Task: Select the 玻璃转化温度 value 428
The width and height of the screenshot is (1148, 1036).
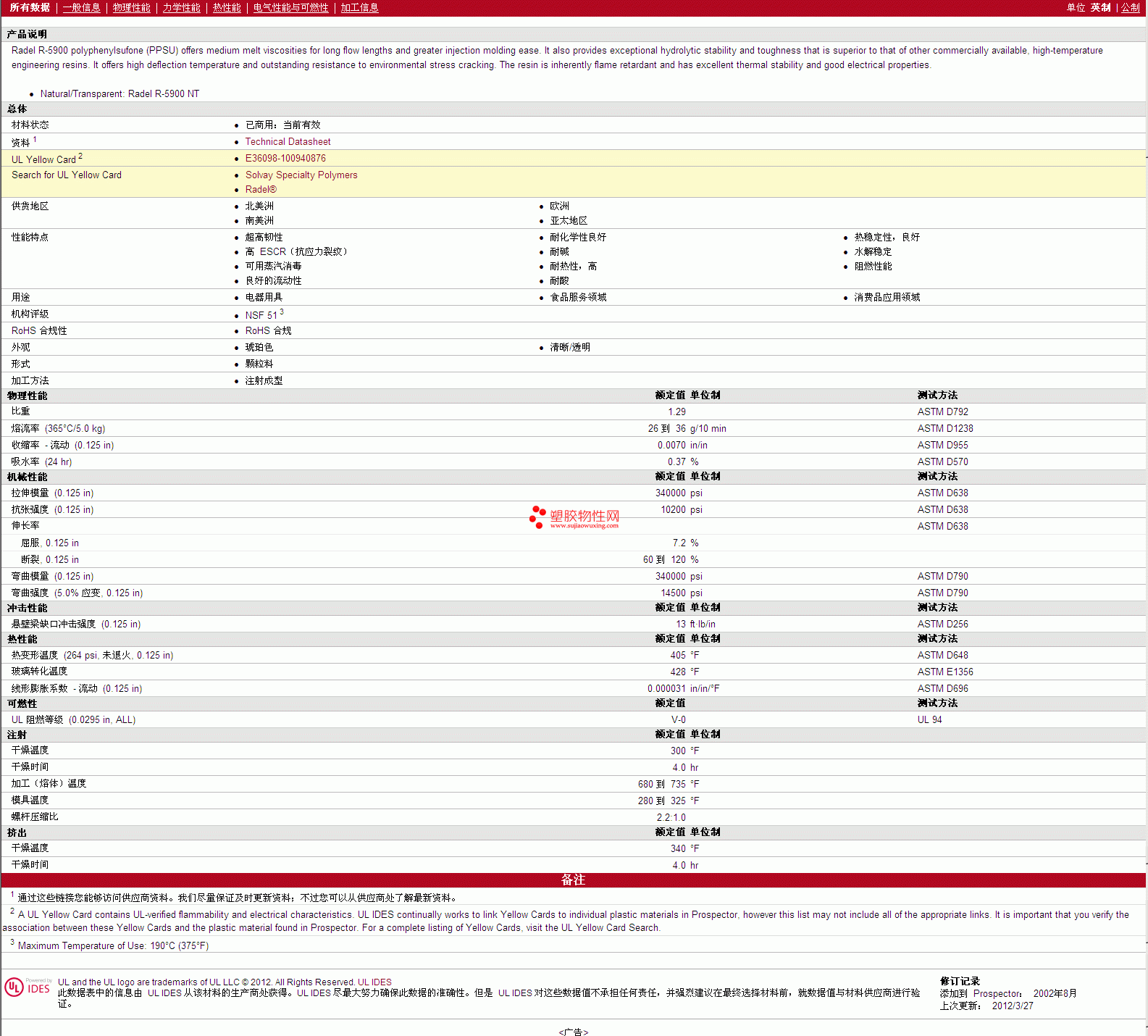Action: 678,672
